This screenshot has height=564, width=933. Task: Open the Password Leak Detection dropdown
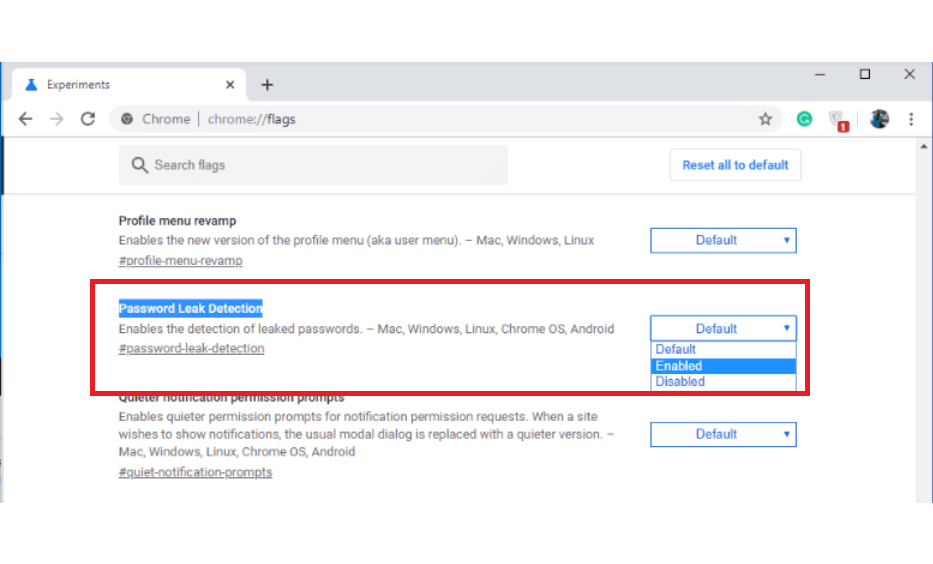point(723,328)
